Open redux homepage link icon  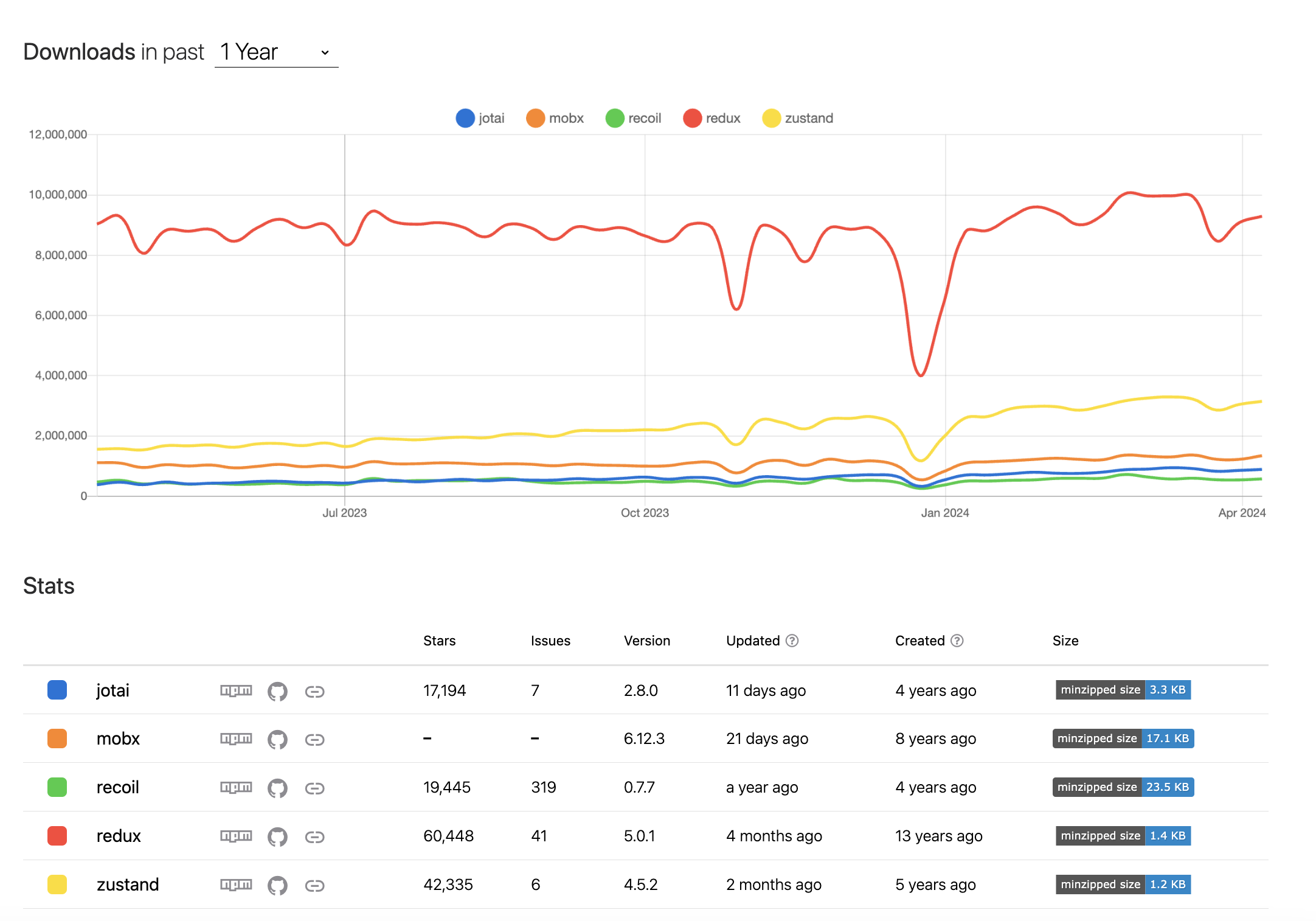pyautogui.click(x=314, y=836)
